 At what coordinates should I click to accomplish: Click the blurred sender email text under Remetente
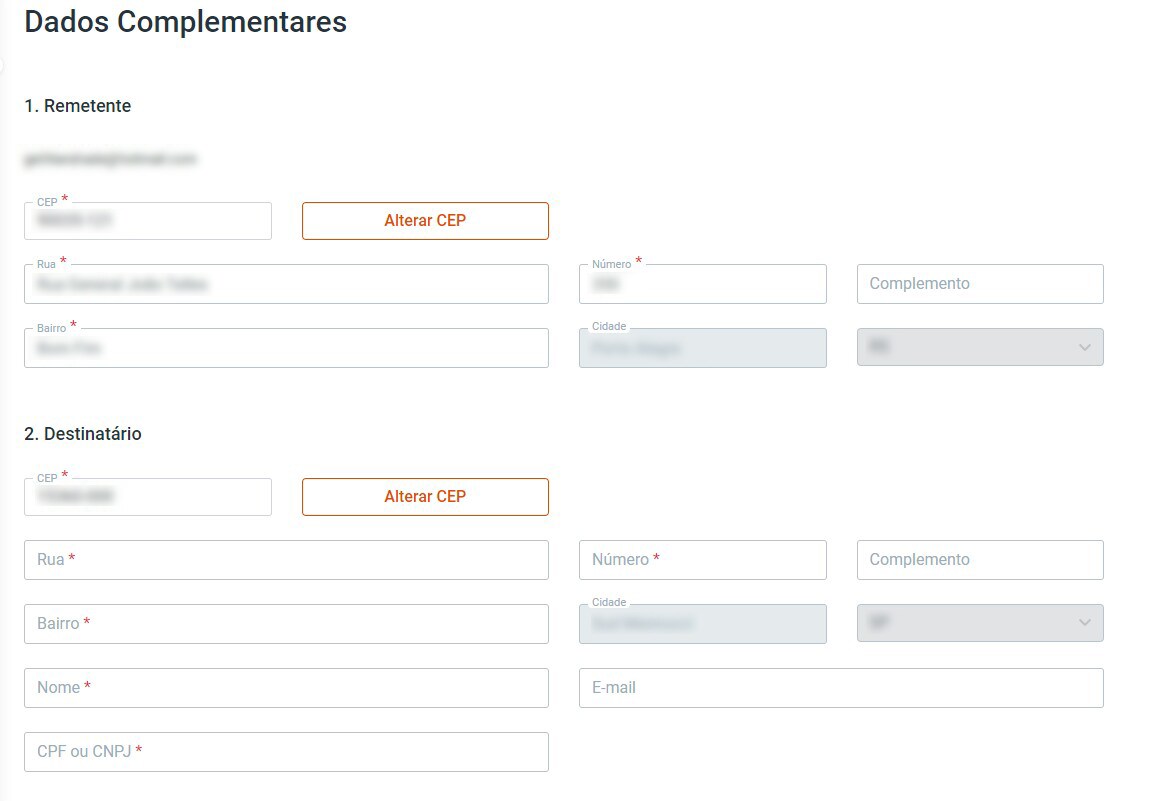tap(110, 159)
